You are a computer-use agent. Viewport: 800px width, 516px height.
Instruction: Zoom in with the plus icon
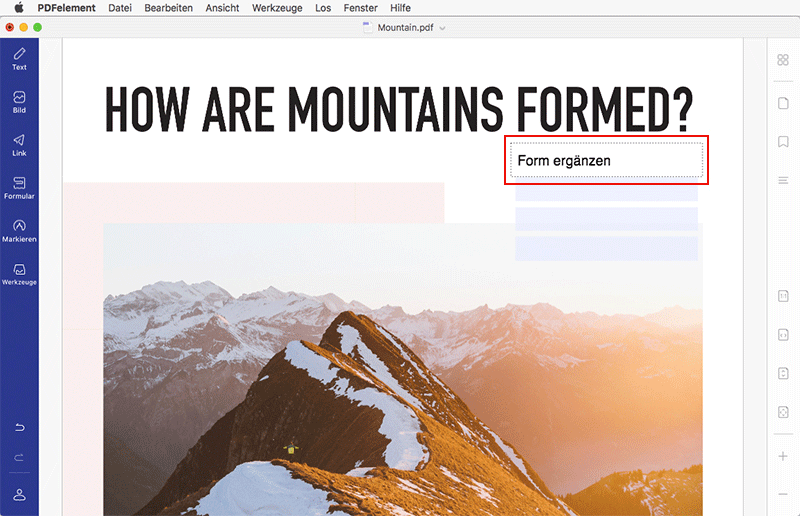point(783,456)
